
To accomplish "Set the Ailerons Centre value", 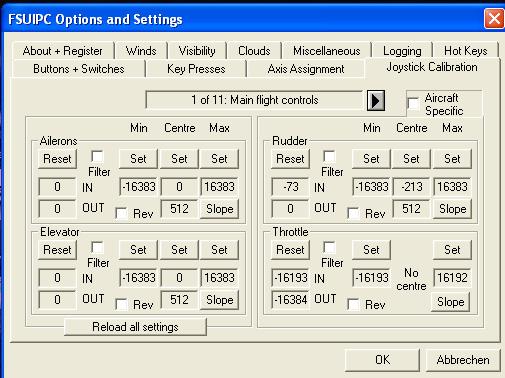I will pos(179,159).
